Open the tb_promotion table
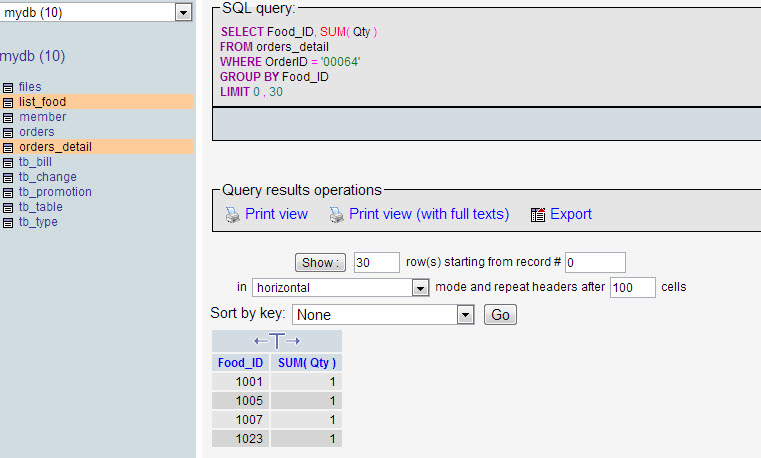 click(55, 192)
